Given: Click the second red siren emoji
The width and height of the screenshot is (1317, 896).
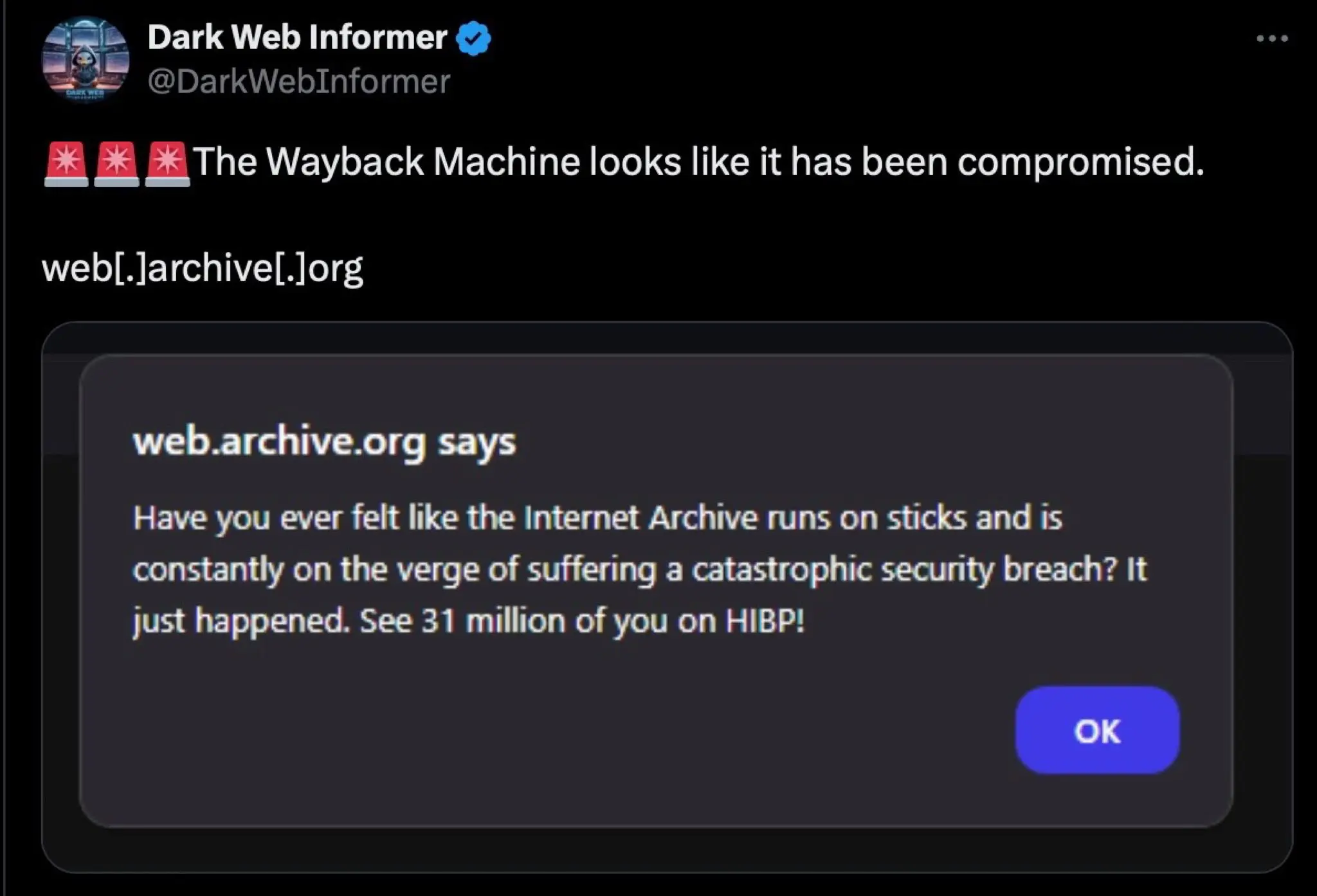Looking at the screenshot, I should pyautogui.click(x=116, y=164).
